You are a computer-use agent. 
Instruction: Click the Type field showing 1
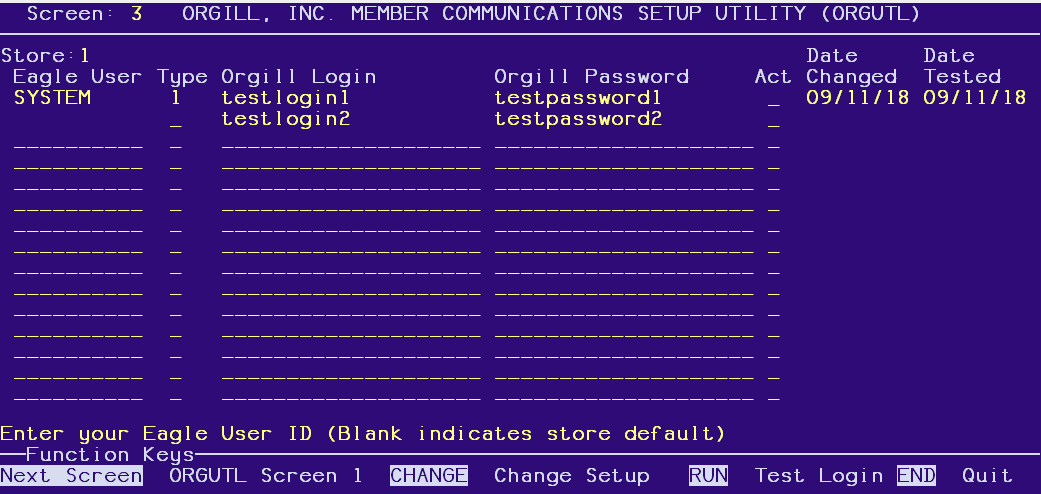pos(176,98)
